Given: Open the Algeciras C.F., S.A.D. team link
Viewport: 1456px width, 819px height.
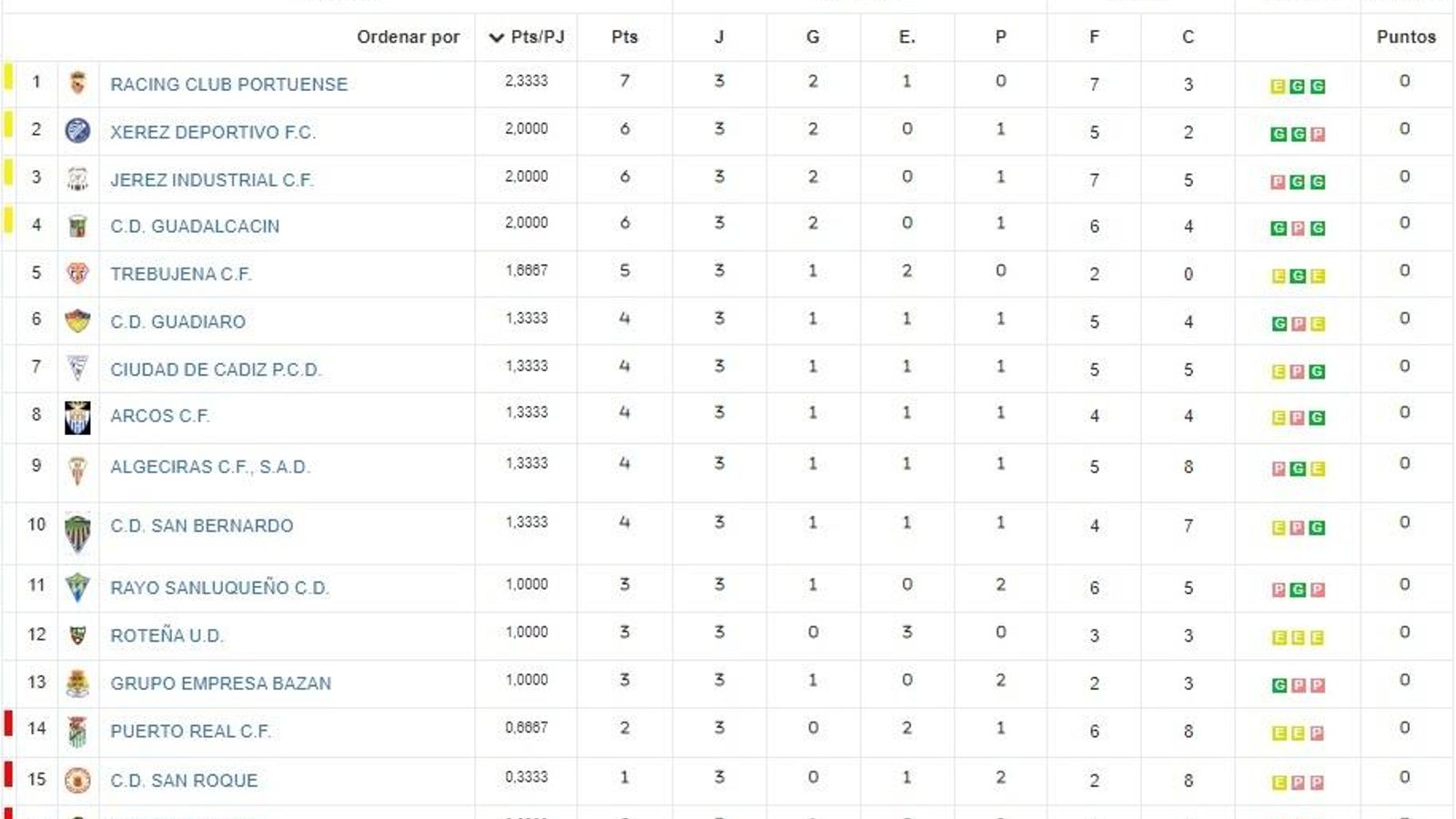Looking at the screenshot, I should (x=210, y=467).
